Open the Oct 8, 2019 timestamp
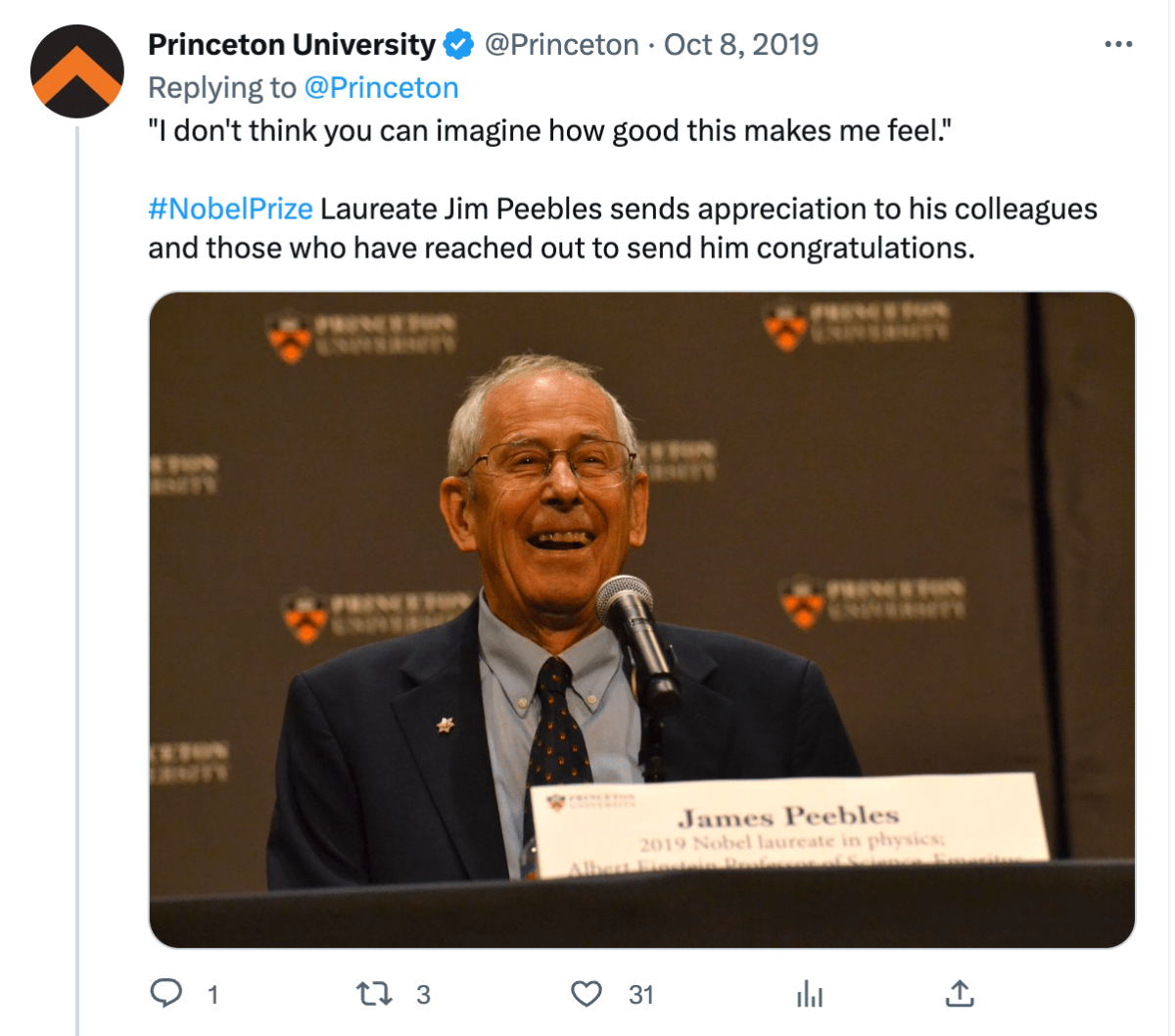Screen dimensions: 1175x1036 pyautogui.click(x=740, y=45)
